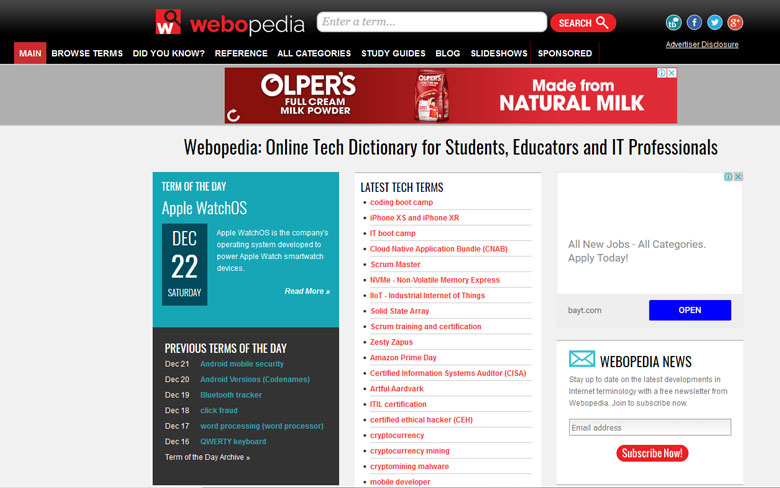Click the Webopedia News envelope icon
The width and height of the screenshot is (780, 488).
(x=582, y=359)
